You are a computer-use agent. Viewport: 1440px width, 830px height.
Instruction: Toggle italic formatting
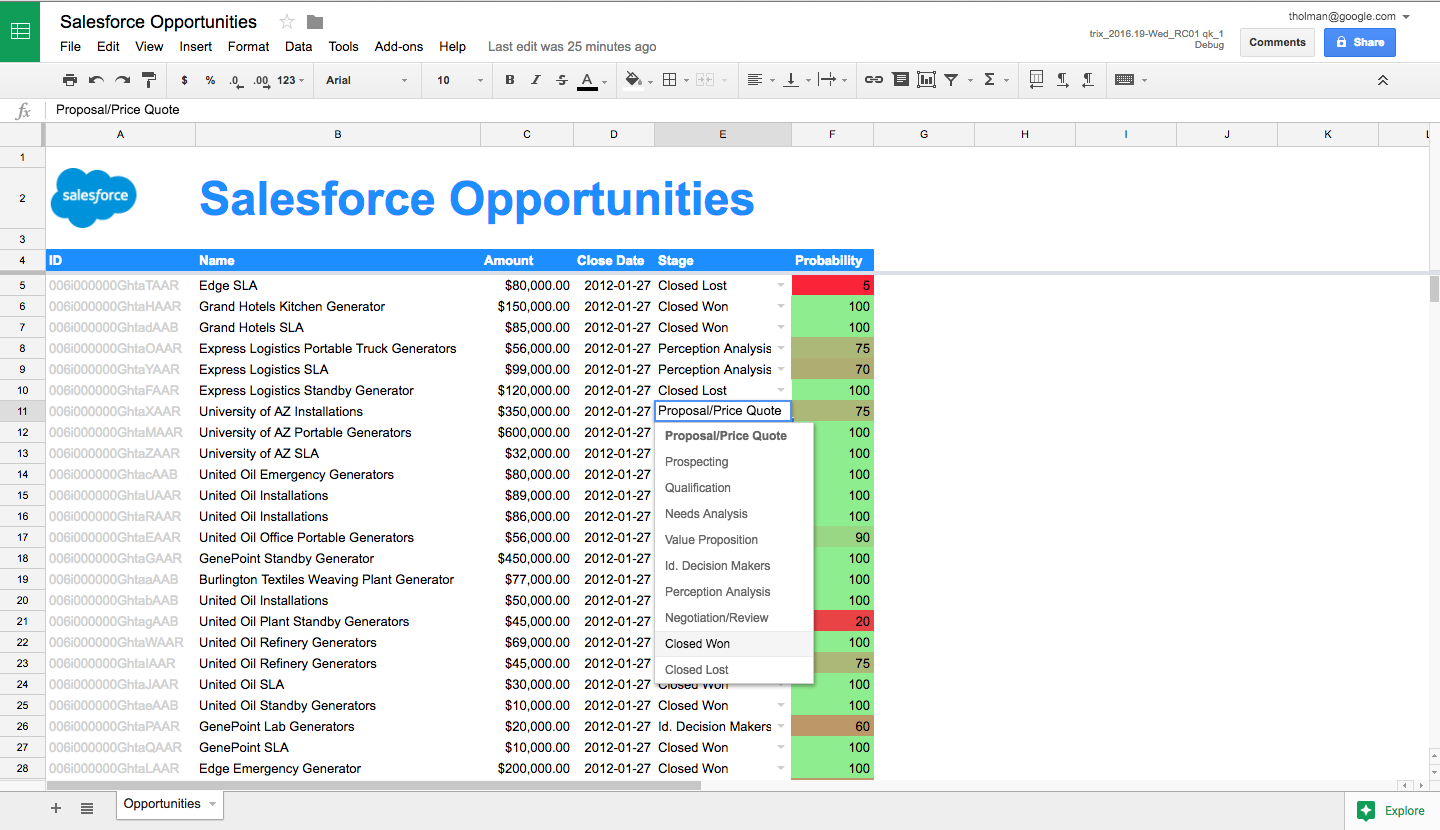[x=536, y=80]
